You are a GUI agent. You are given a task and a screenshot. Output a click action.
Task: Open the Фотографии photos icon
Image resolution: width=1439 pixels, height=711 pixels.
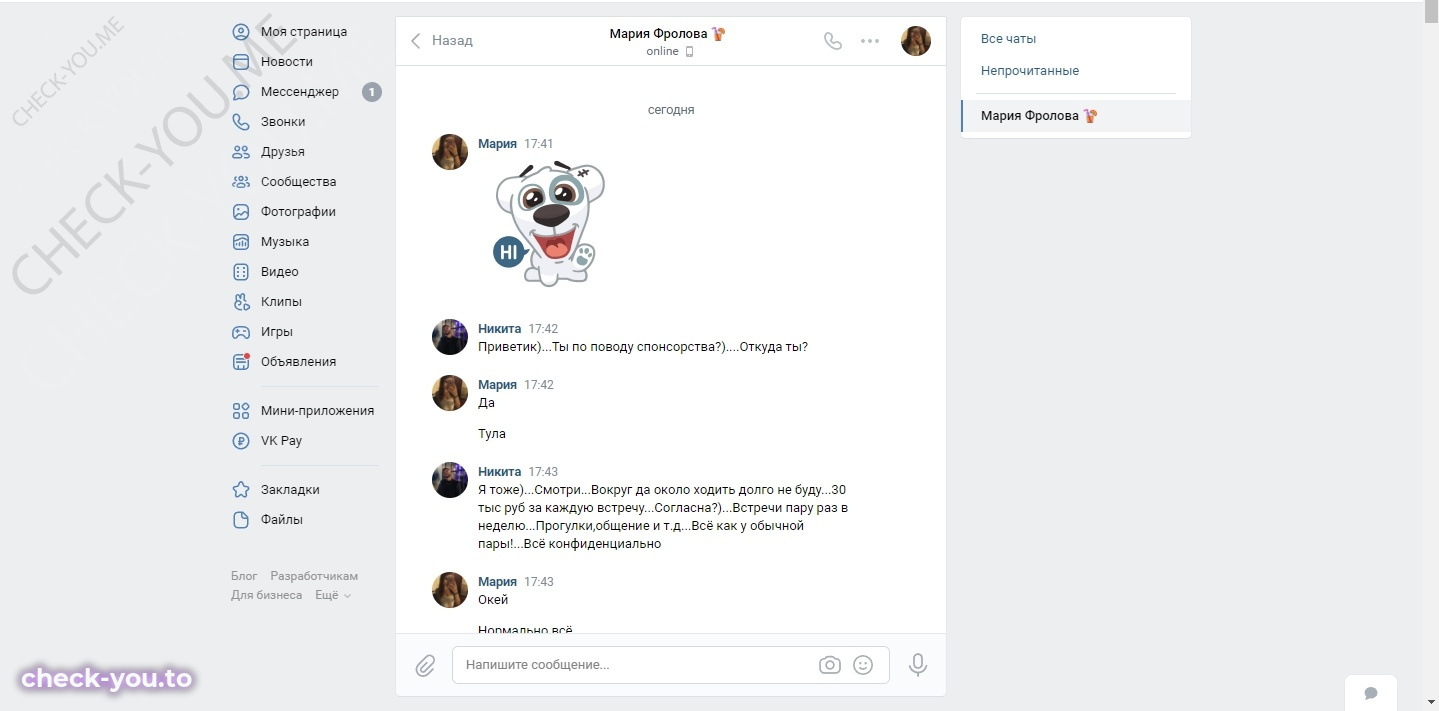tap(241, 212)
